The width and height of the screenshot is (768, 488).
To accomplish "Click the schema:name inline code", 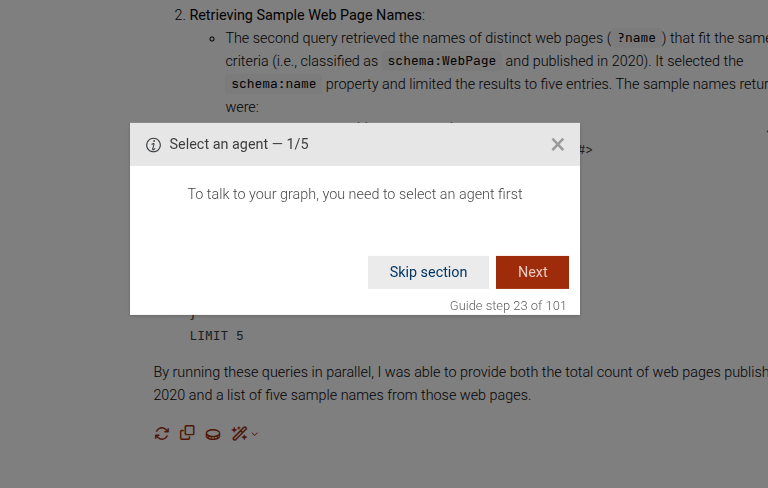I will coord(274,84).
